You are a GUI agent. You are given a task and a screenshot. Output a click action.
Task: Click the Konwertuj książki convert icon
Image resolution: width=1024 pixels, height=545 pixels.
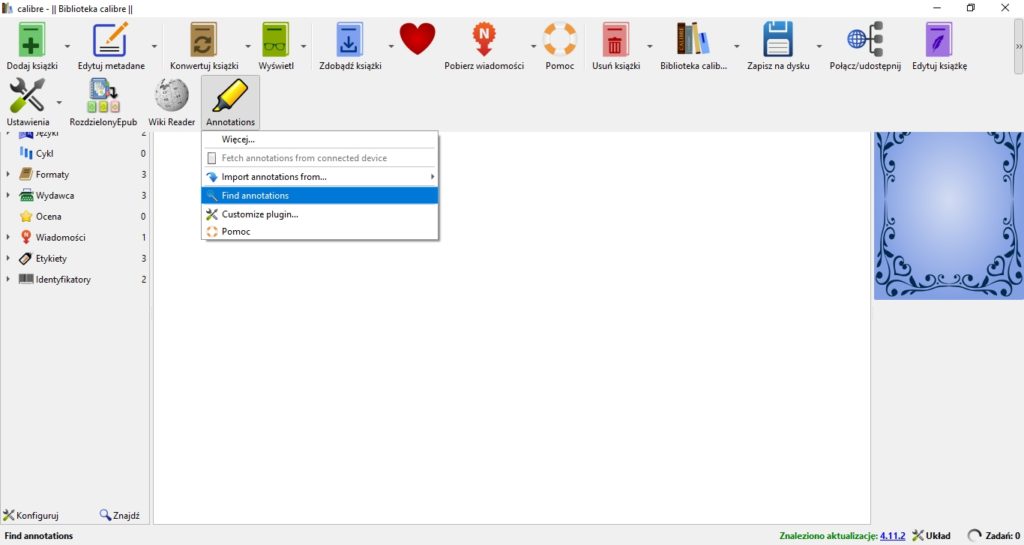[x=203, y=39]
